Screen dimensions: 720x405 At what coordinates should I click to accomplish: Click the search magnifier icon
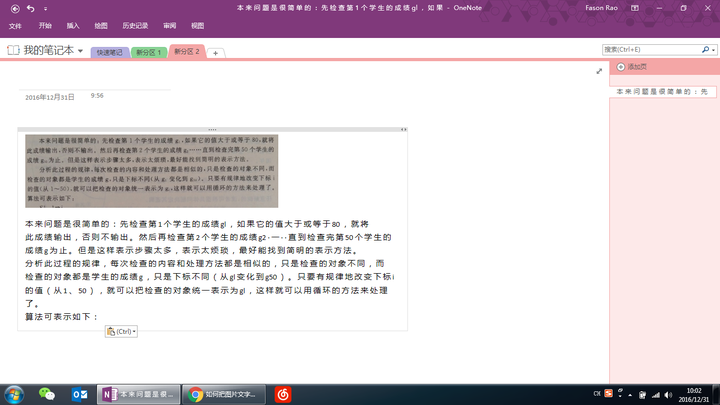pos(705,50)
